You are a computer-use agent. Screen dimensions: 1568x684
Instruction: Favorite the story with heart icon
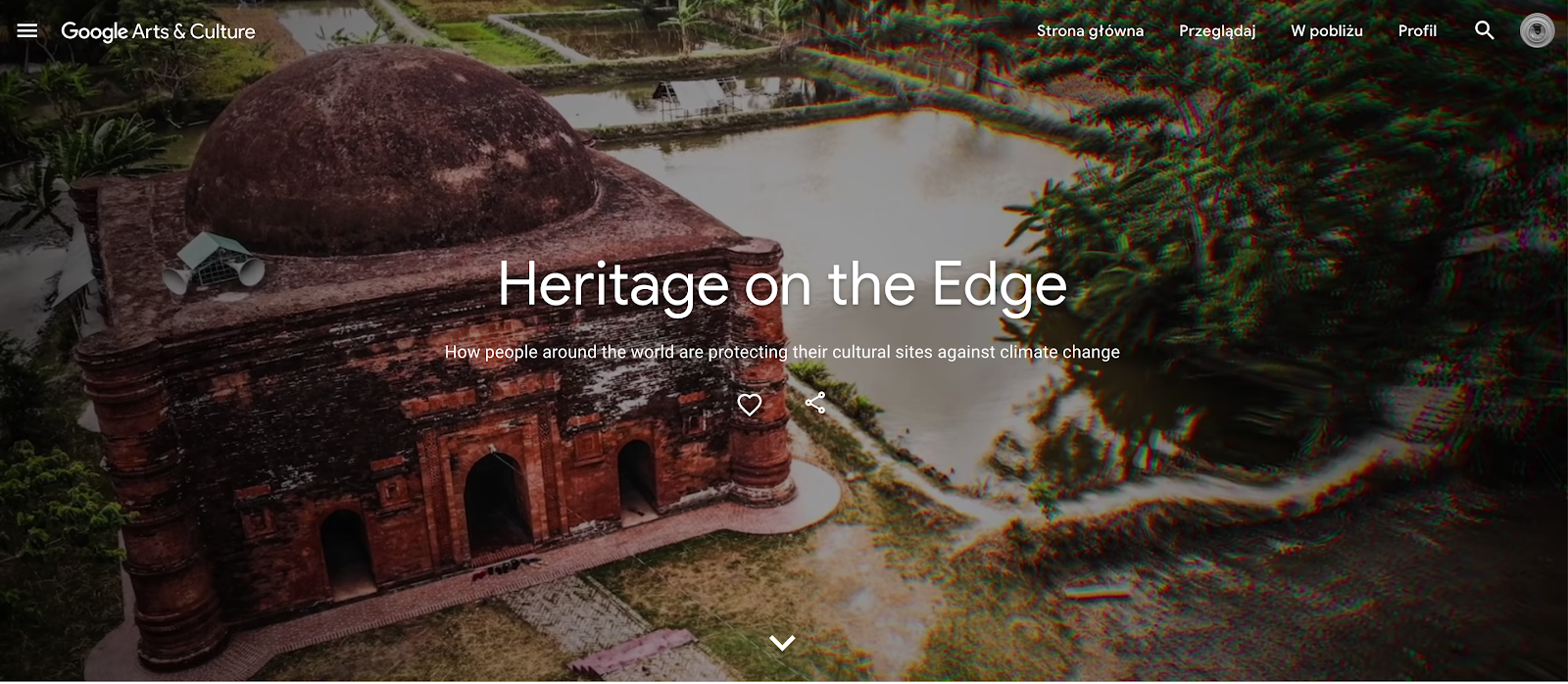(x=750, y=404)
